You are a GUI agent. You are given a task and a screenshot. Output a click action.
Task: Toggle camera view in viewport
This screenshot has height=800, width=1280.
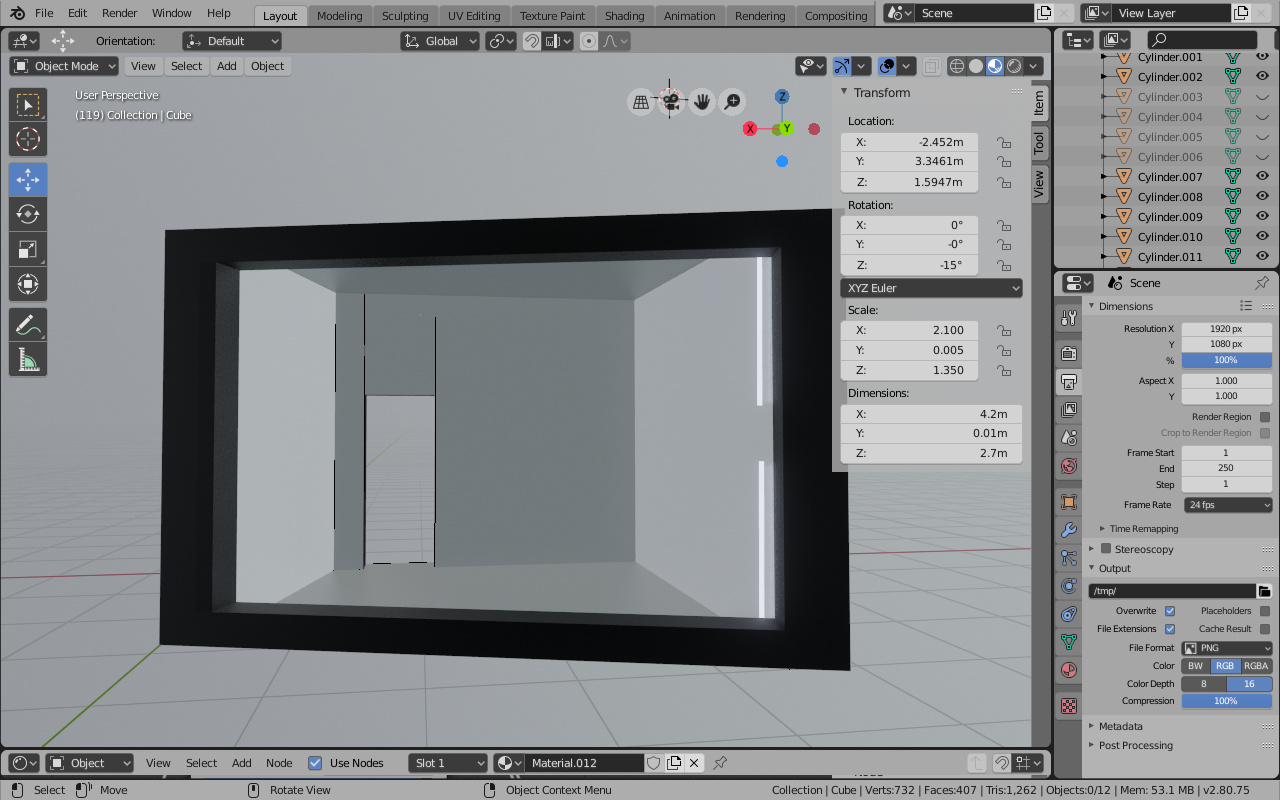[671, 101]
